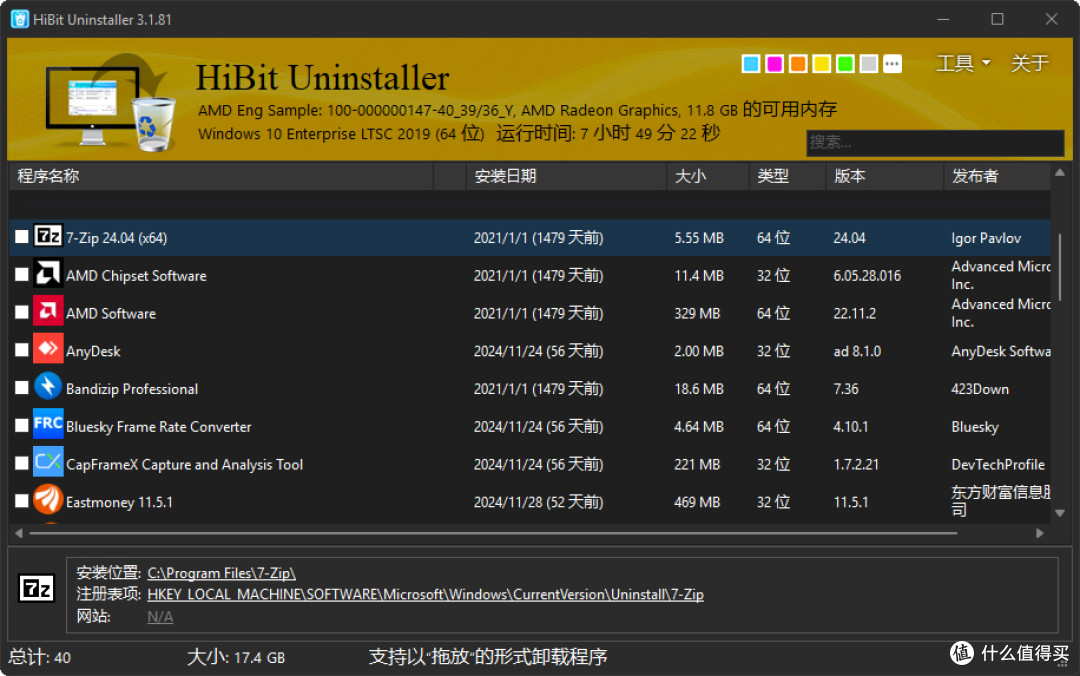
Task: Sort by 程序名称 column header
Action: click(x=220, y=176)
